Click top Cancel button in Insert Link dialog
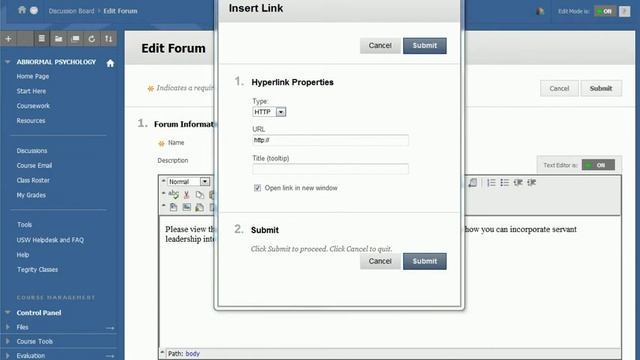 tap(380, 46)
